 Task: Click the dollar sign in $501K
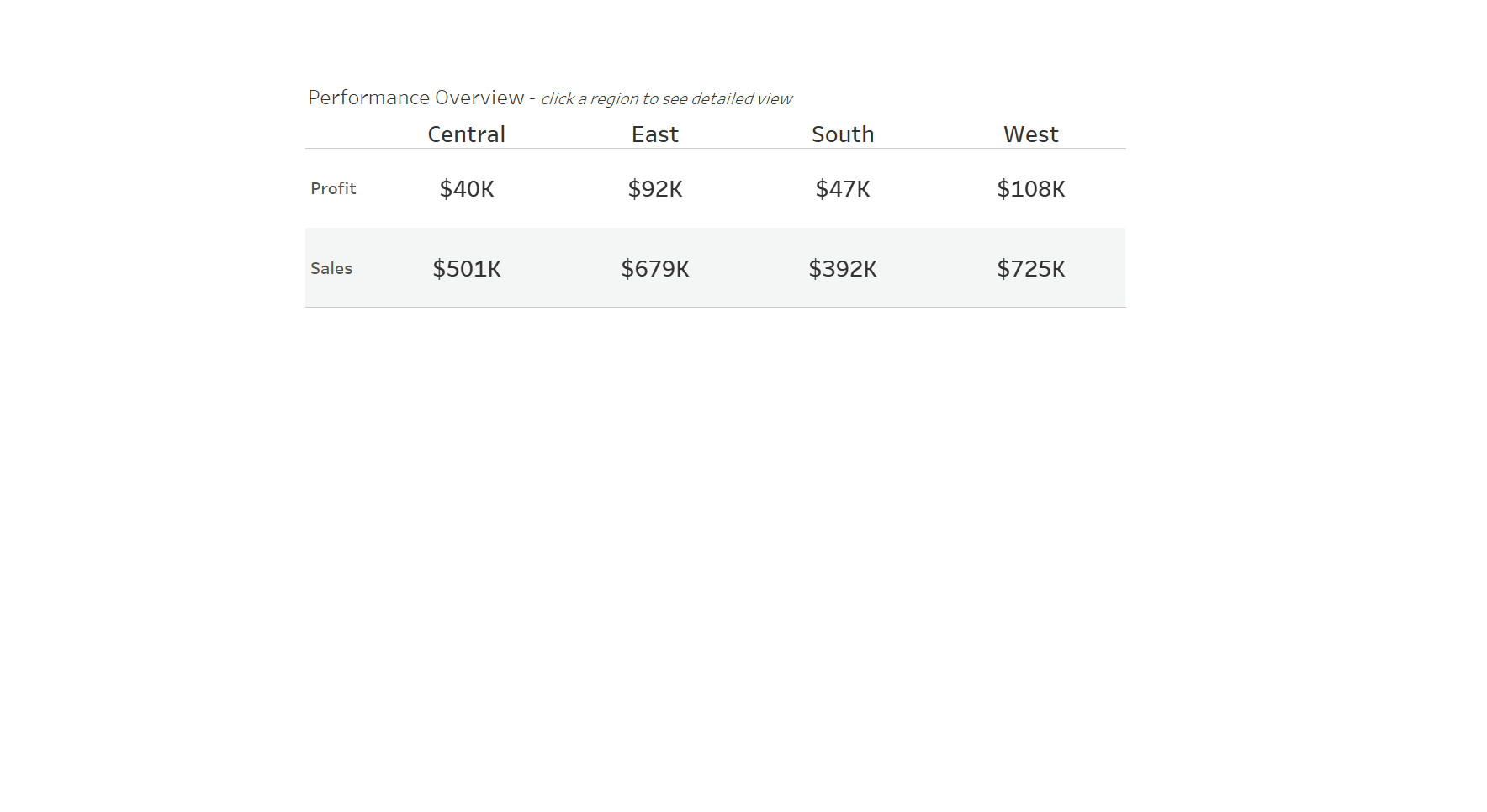click(438, 269)
